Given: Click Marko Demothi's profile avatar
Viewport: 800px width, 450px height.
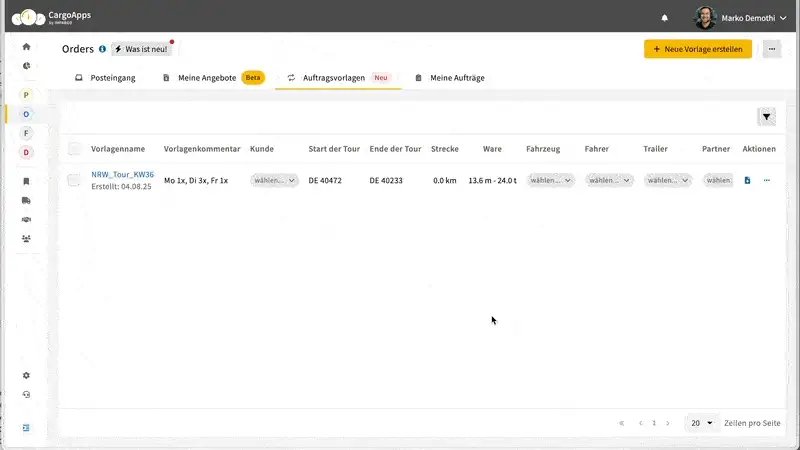Looking at the screenshot, I should point(705,18).
